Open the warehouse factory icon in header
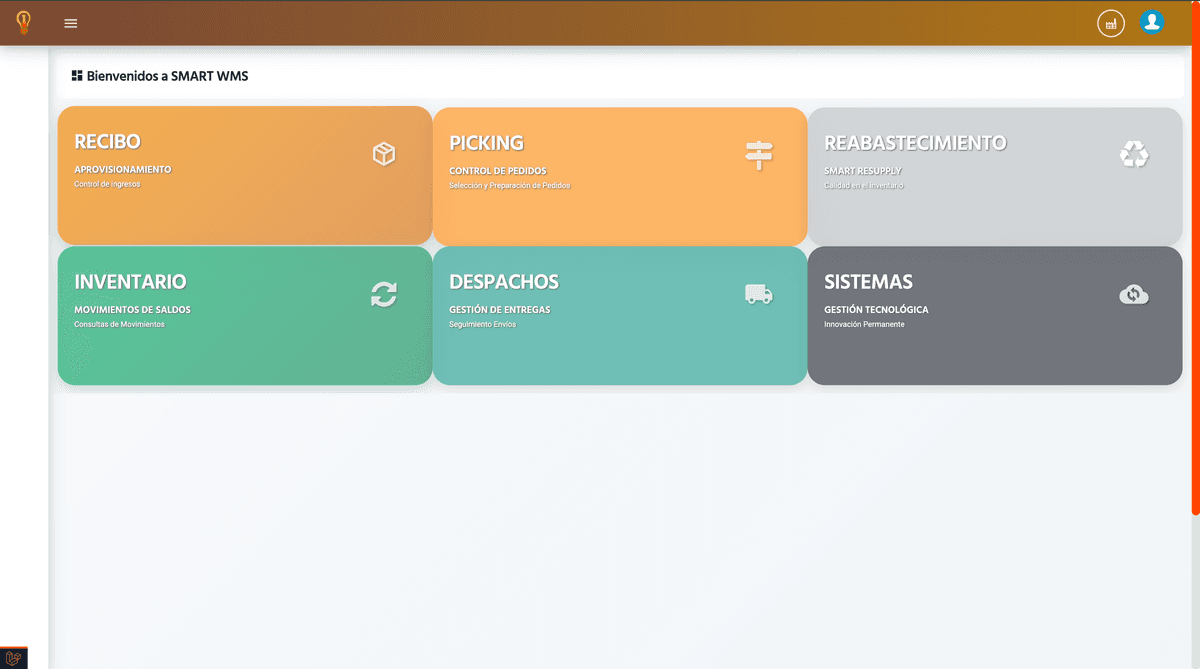1200x669 pixels. coord(1111,23)
